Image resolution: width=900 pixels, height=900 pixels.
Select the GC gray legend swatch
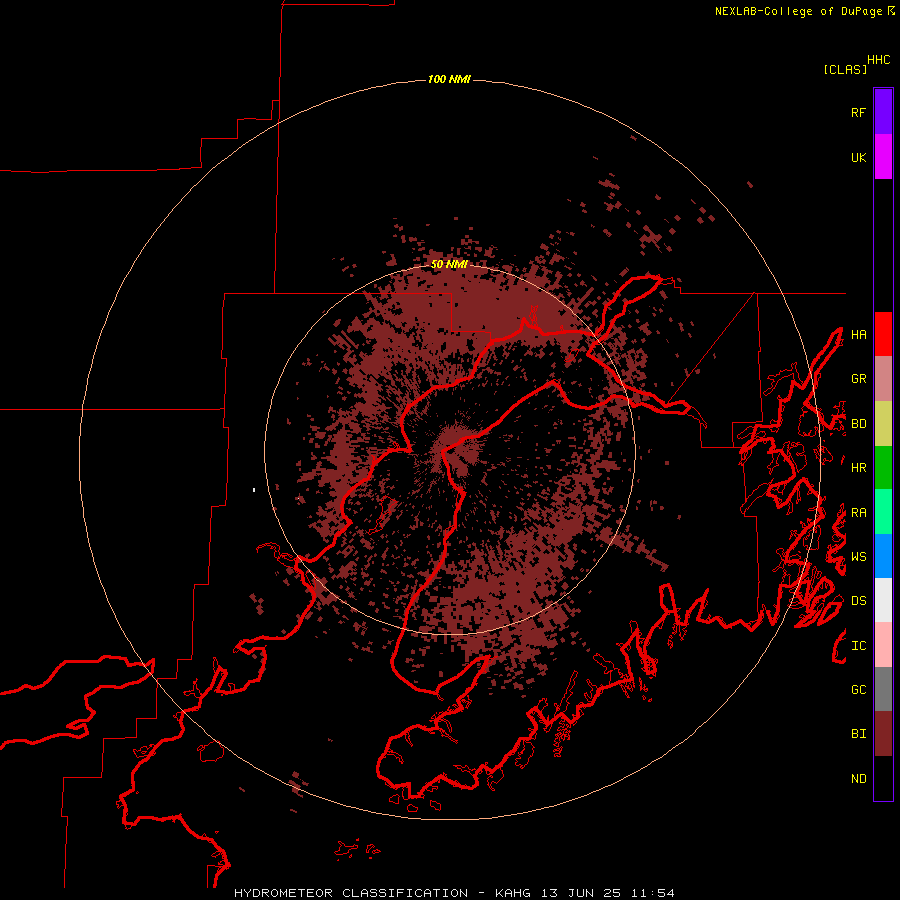point(883,689)
